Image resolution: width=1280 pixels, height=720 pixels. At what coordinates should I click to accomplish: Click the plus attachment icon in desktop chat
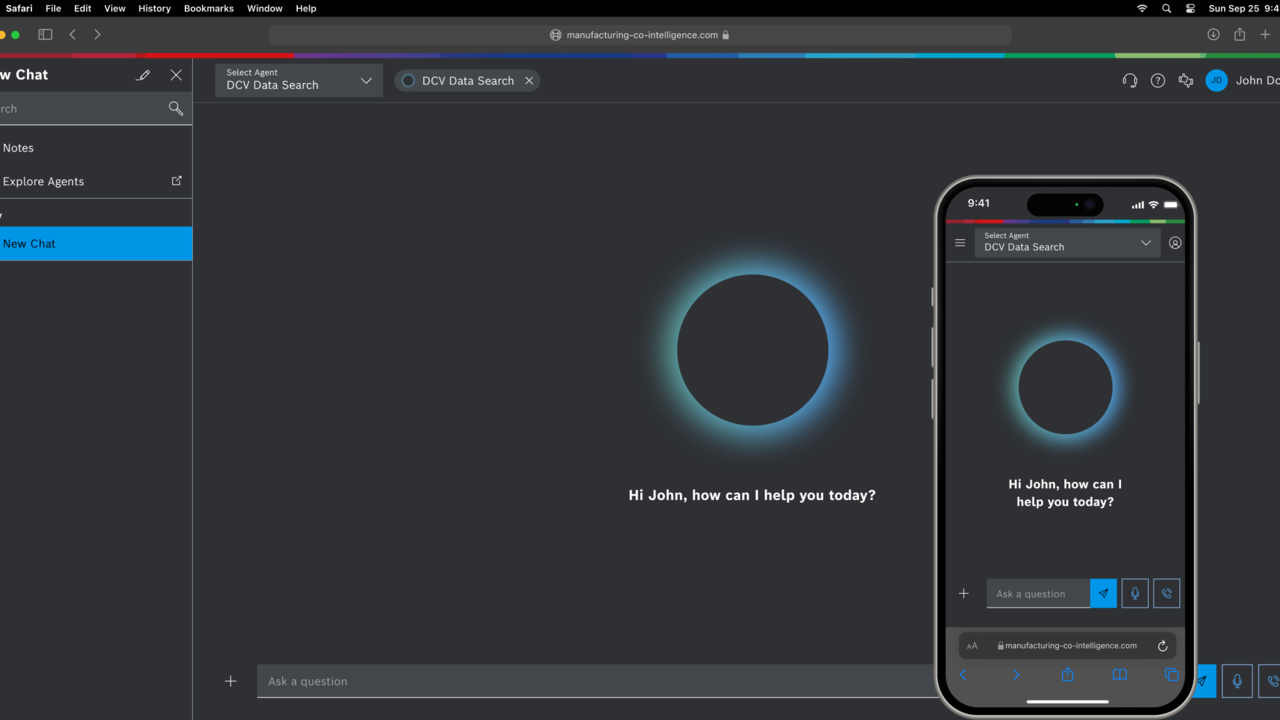[231, 681]
